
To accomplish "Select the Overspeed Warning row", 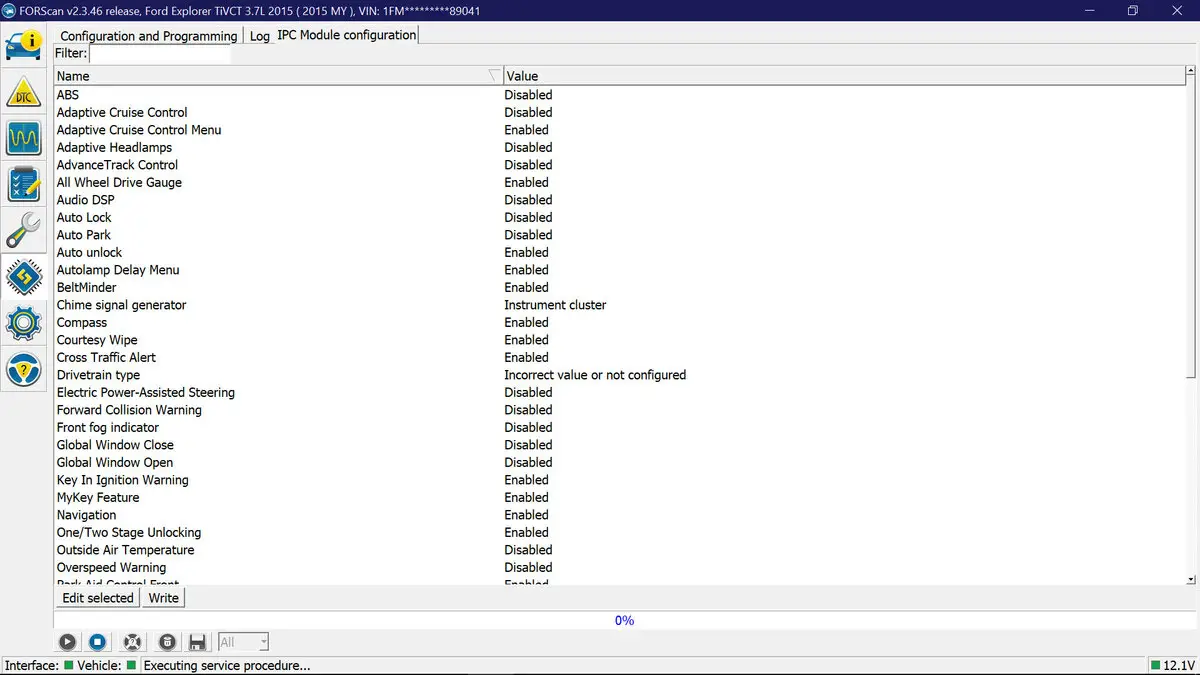I will (619, 568).
